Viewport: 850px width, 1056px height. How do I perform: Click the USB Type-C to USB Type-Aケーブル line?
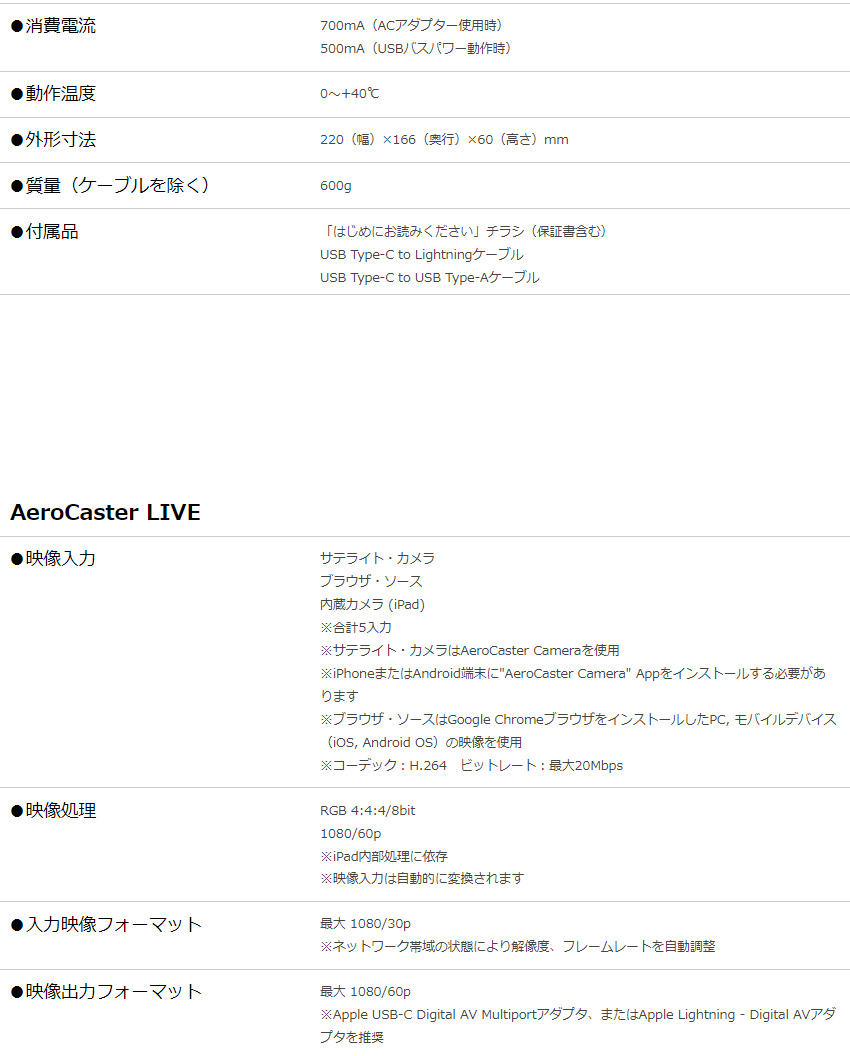(x=430, y=277)
